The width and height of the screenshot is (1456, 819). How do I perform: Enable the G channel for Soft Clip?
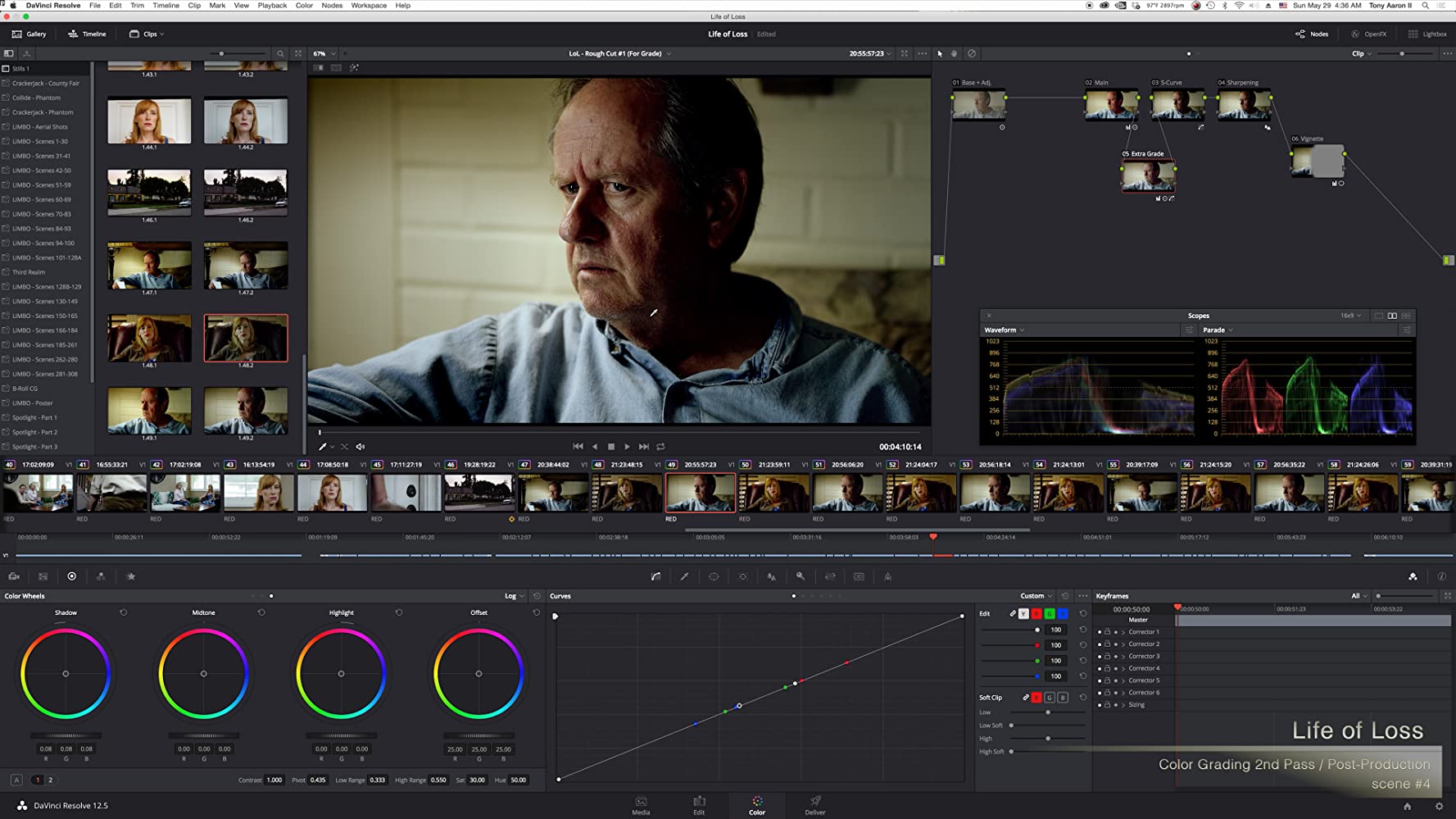pyautogui.click(x=1050, y=698)
